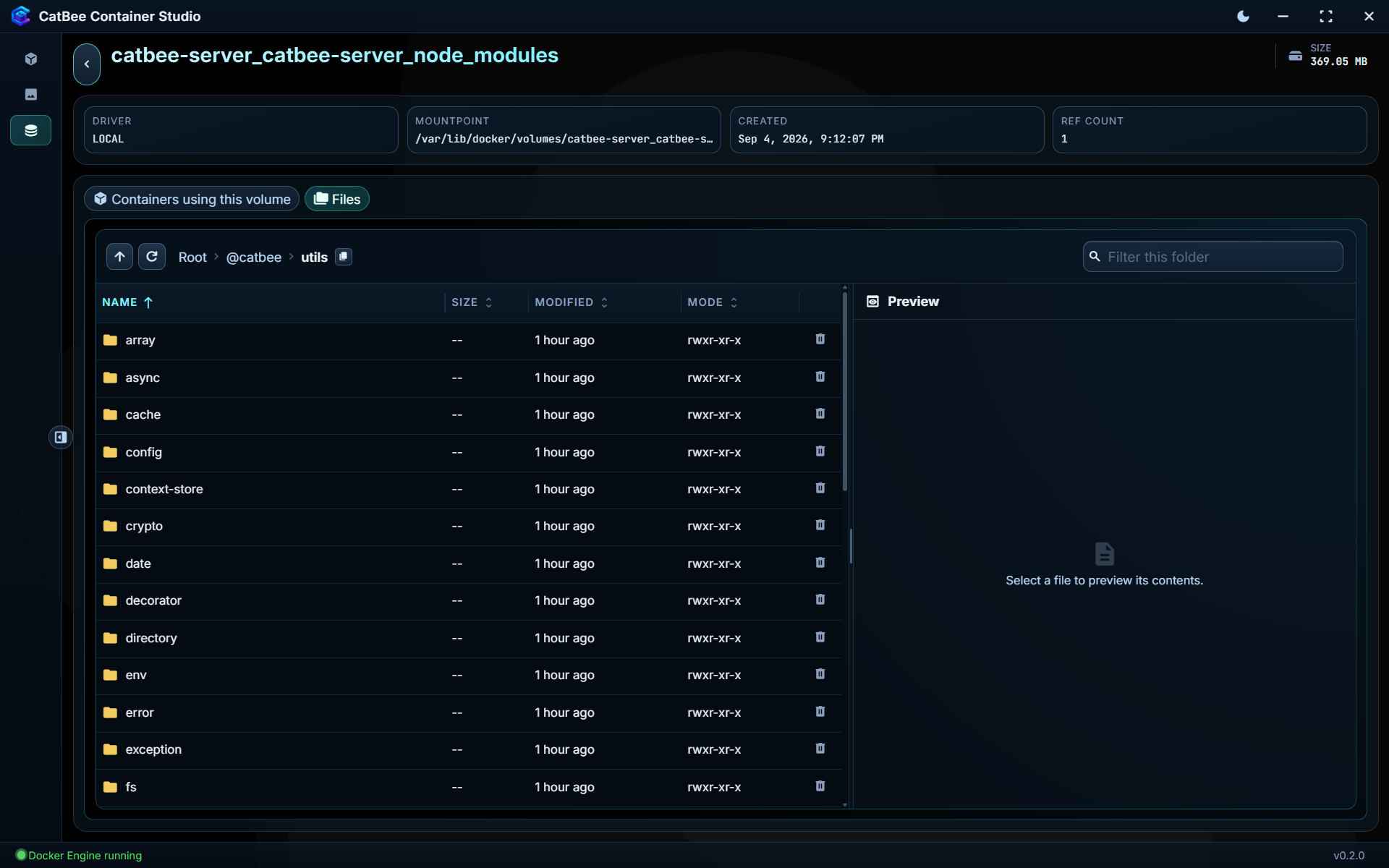Click the Docker Engine running status

[x=79, y=855]
